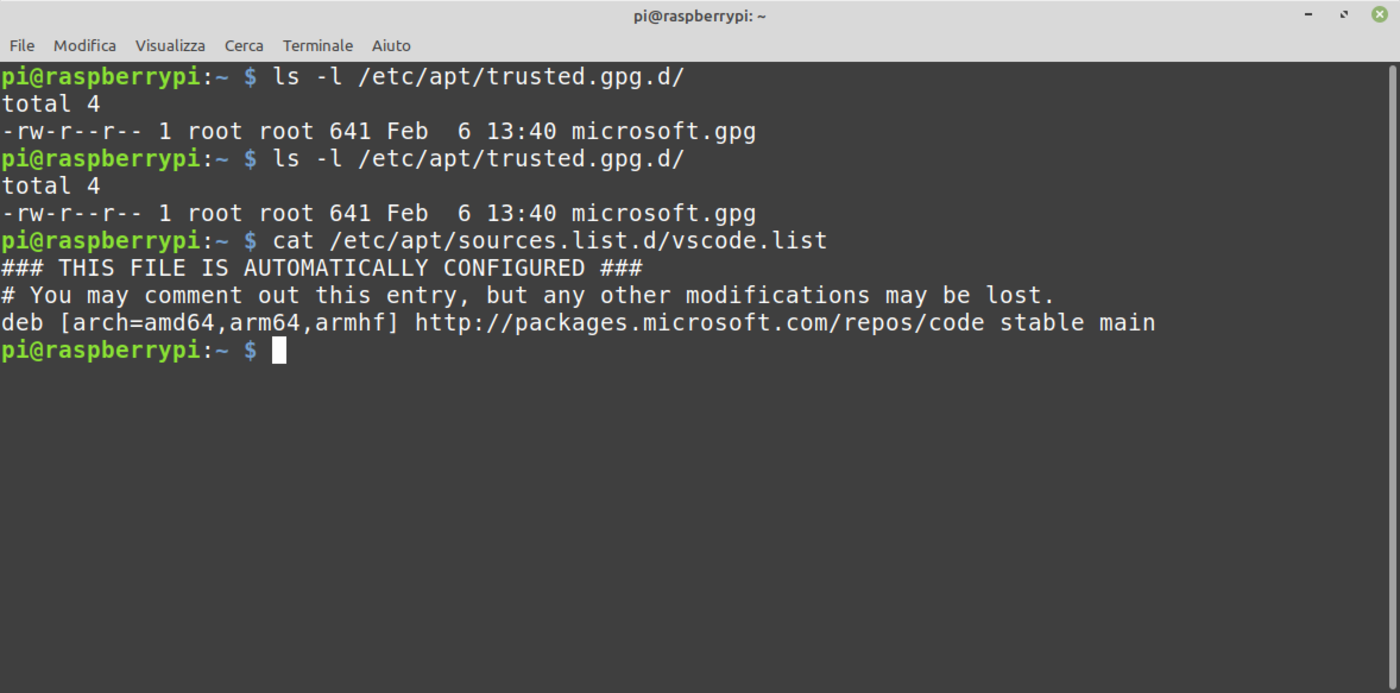Open the Aiuto menu
The width and height of the screenshot is (1400, 693).
coord(391,45)
